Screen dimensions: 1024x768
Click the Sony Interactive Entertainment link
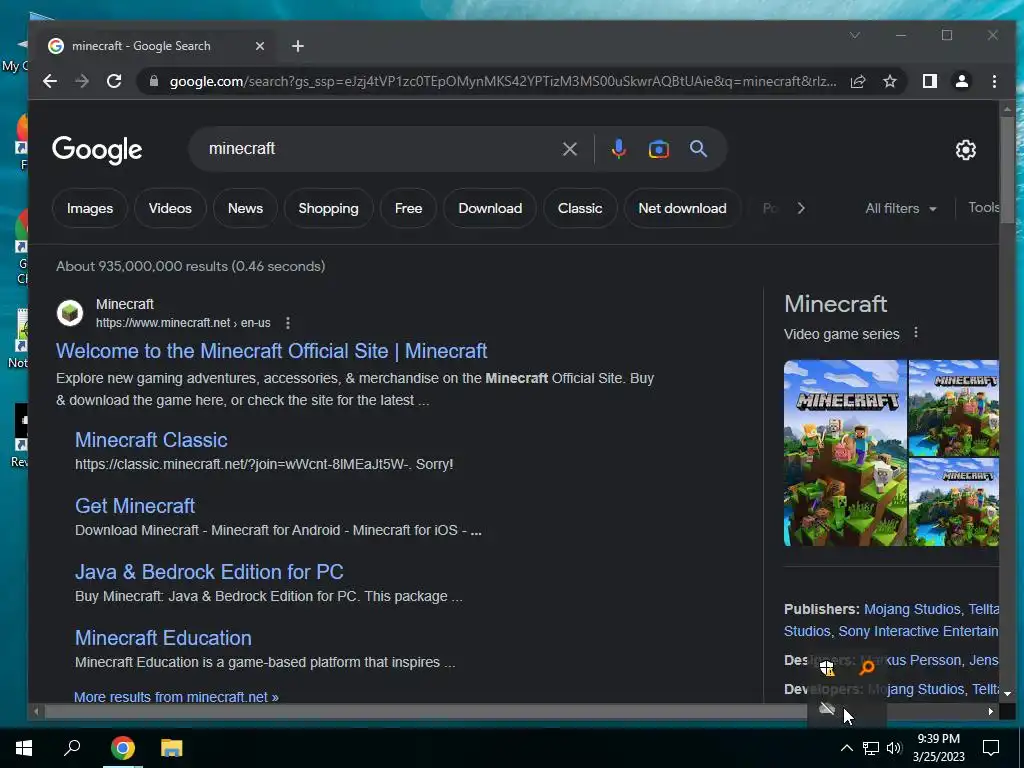[x=918, y=631]
